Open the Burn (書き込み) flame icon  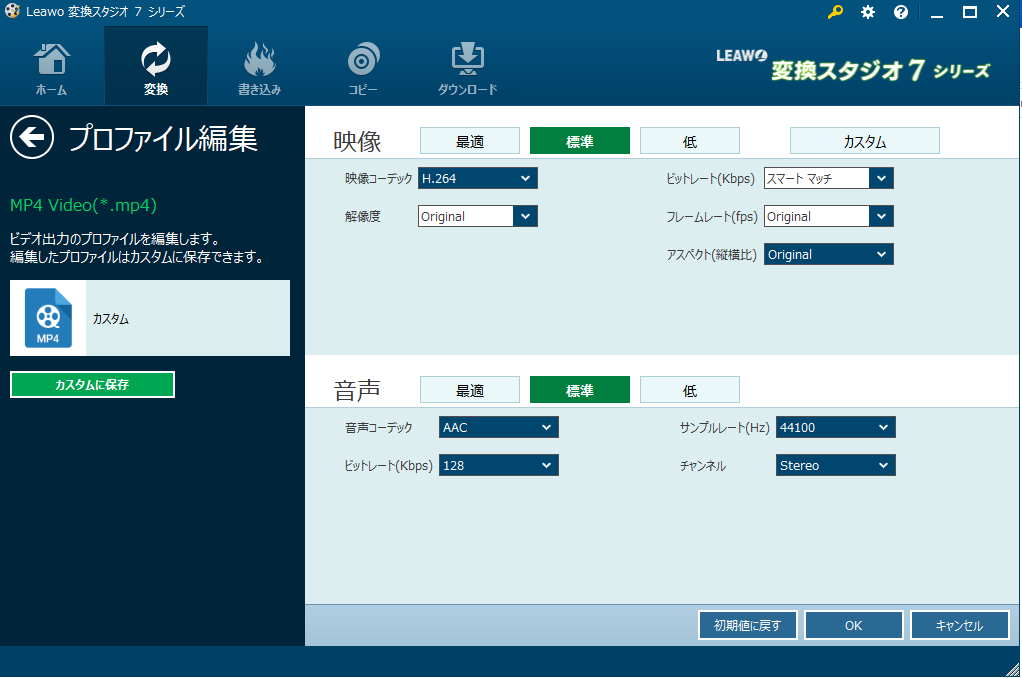coord(259,60)
